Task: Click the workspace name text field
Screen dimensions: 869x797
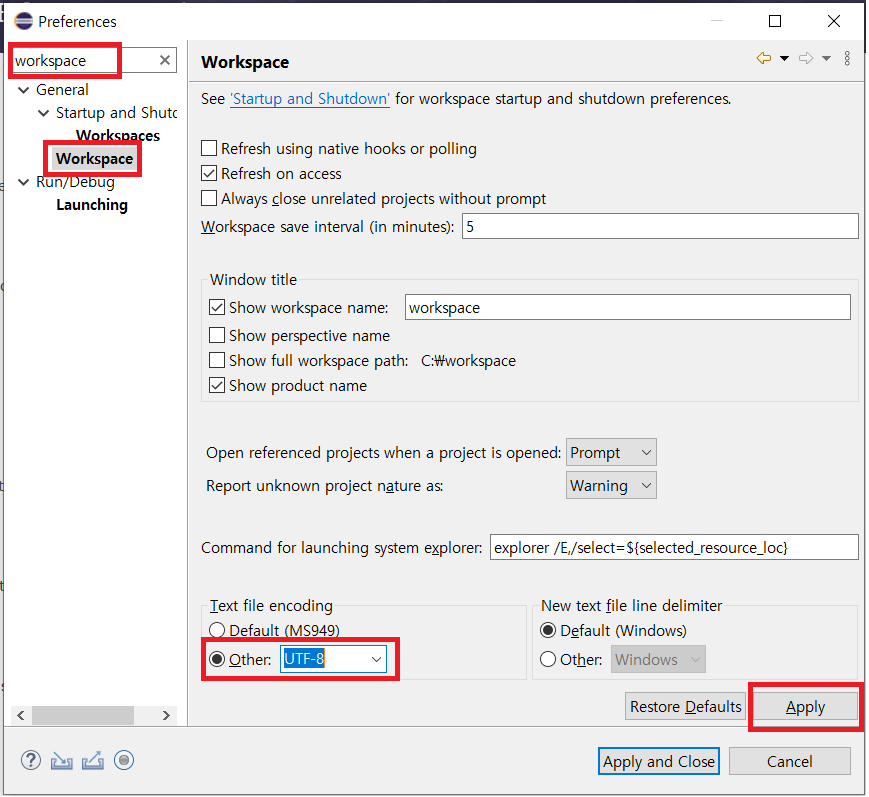Action: (628, 308)
